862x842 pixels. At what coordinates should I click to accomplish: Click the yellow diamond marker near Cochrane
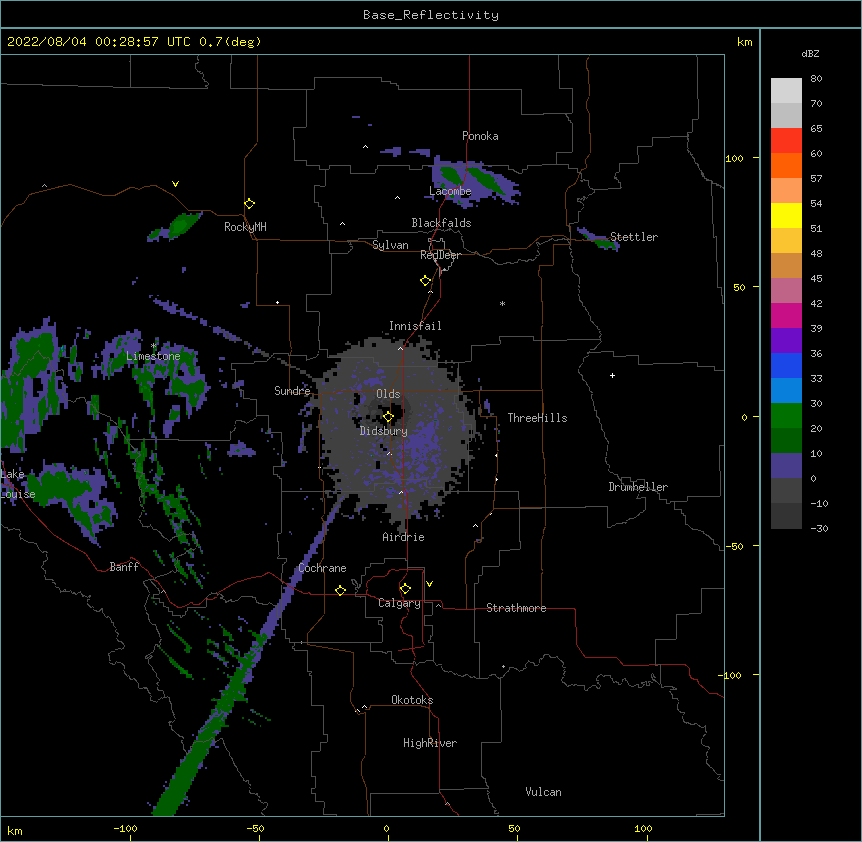tap(340, 590)
